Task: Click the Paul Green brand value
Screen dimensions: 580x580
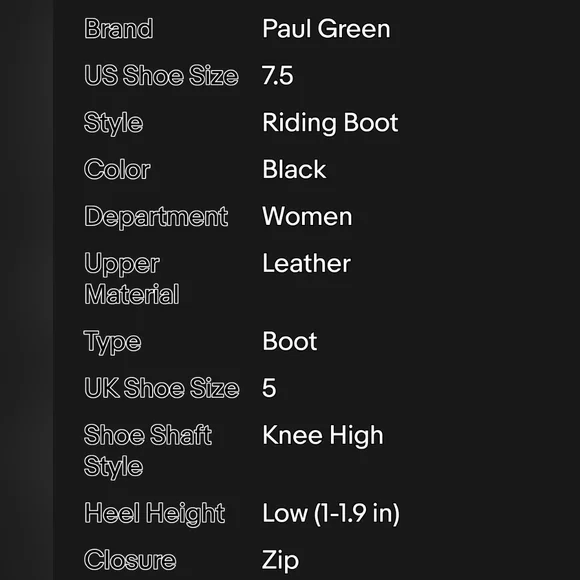Action: point(326,29)
